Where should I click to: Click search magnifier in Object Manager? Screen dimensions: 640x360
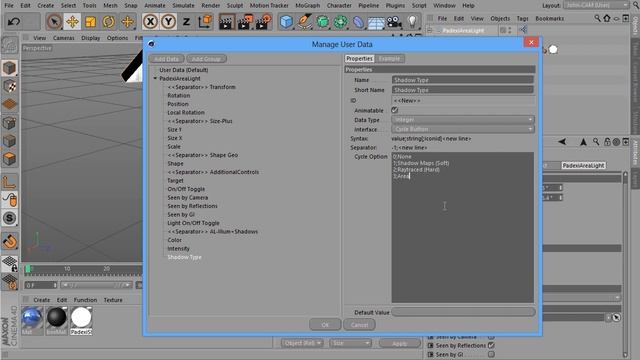598,18
